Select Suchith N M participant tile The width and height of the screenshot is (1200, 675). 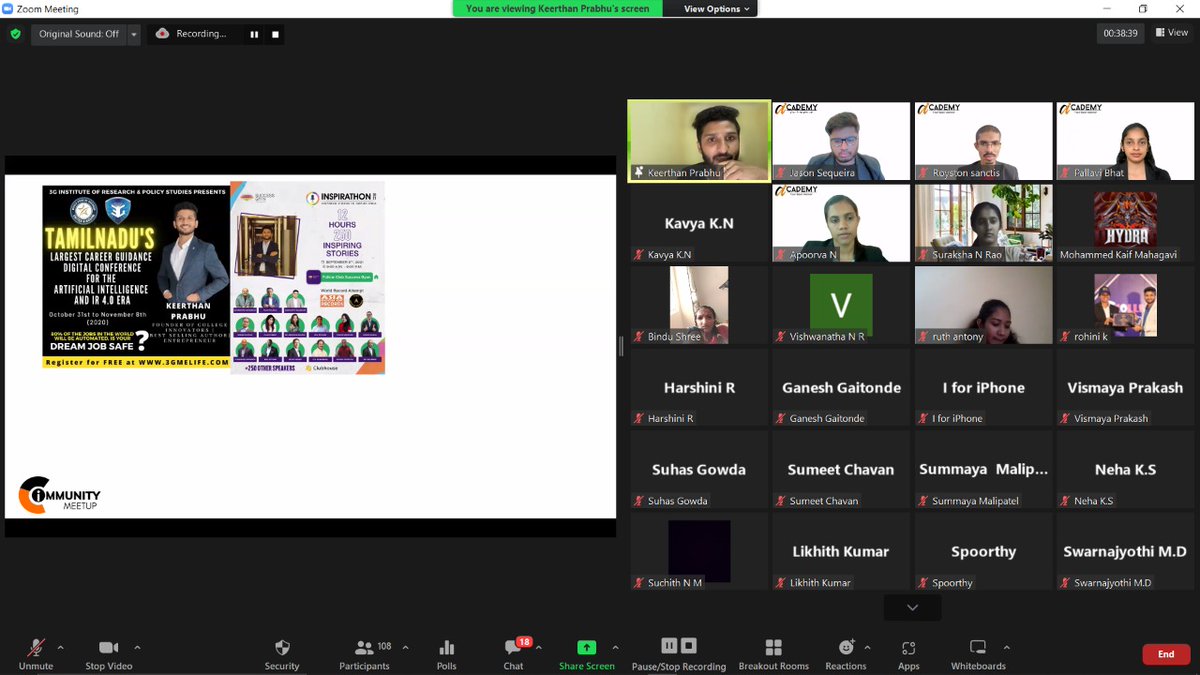[699, 551]
